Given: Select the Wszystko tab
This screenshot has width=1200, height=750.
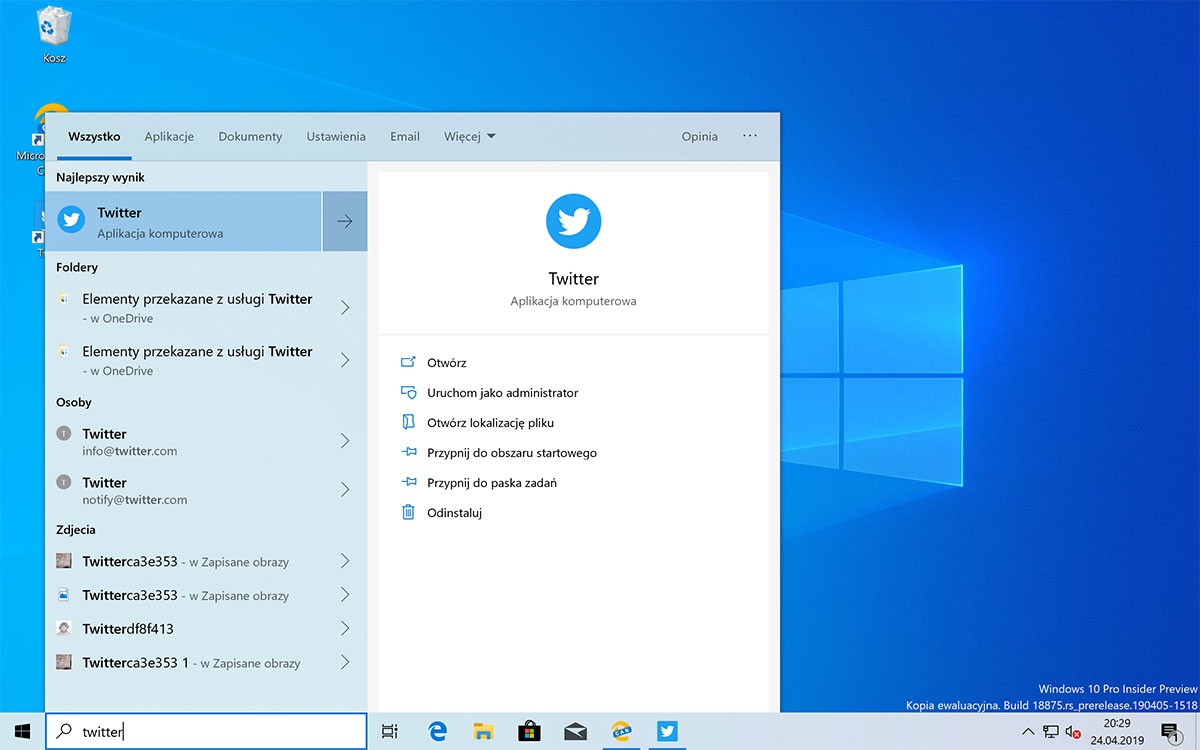Looking at the screenshot, I should [x=94, y=137].
